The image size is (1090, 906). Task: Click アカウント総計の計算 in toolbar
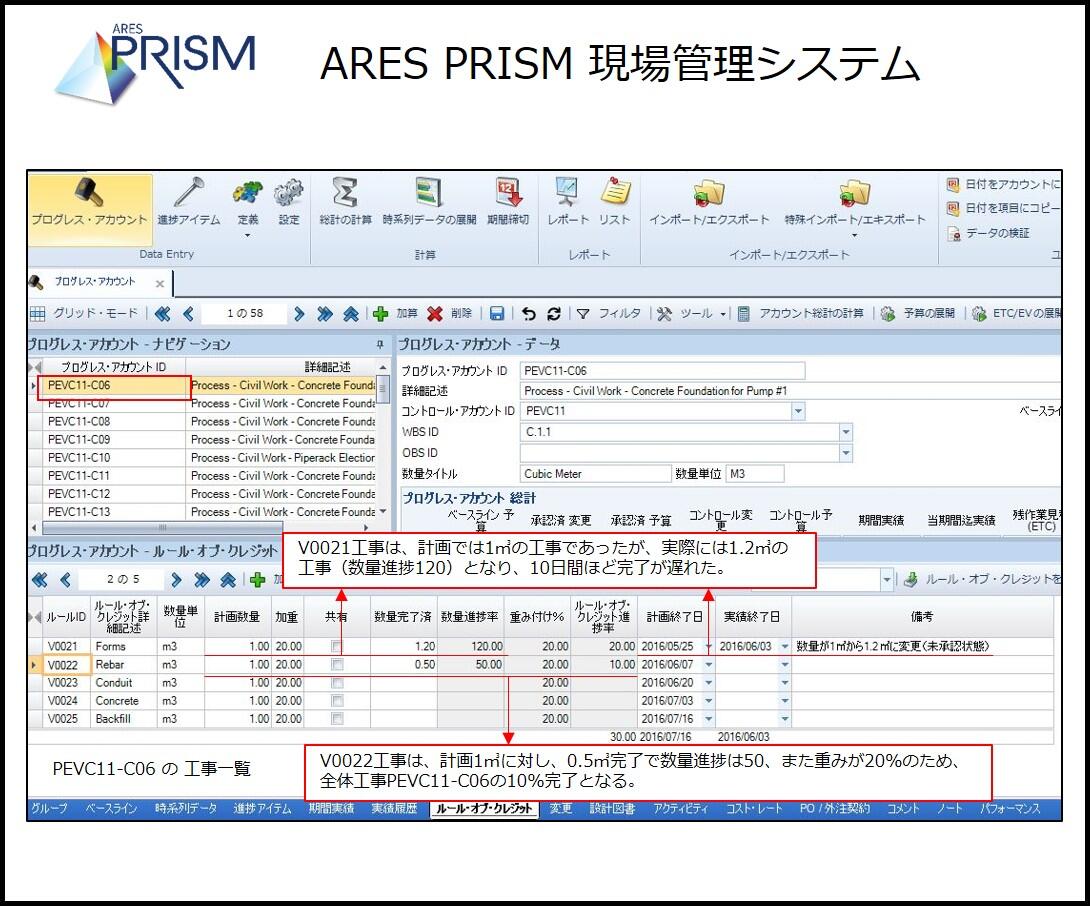pyautogui.click(x=800, y=314)
